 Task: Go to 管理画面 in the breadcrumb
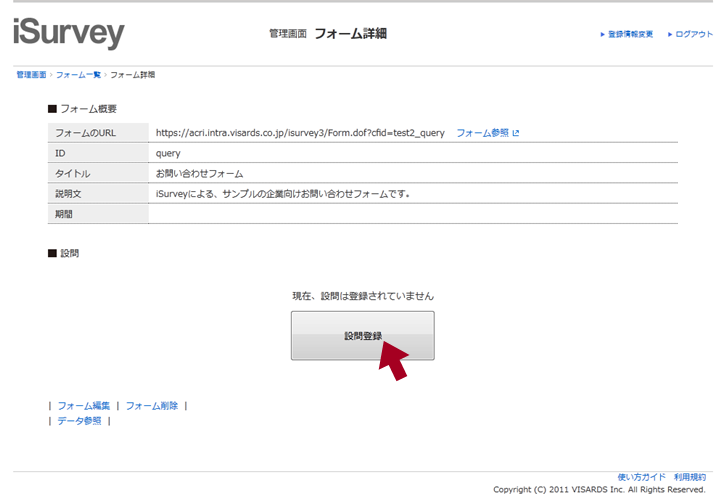(x=31, y=75)
